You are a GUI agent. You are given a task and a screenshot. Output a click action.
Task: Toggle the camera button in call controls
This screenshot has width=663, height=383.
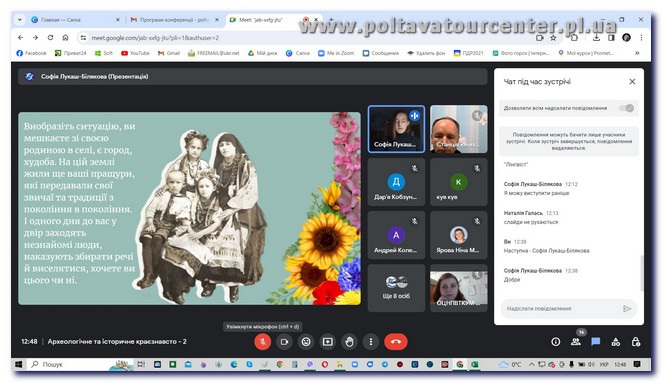(x=284, y=342)
